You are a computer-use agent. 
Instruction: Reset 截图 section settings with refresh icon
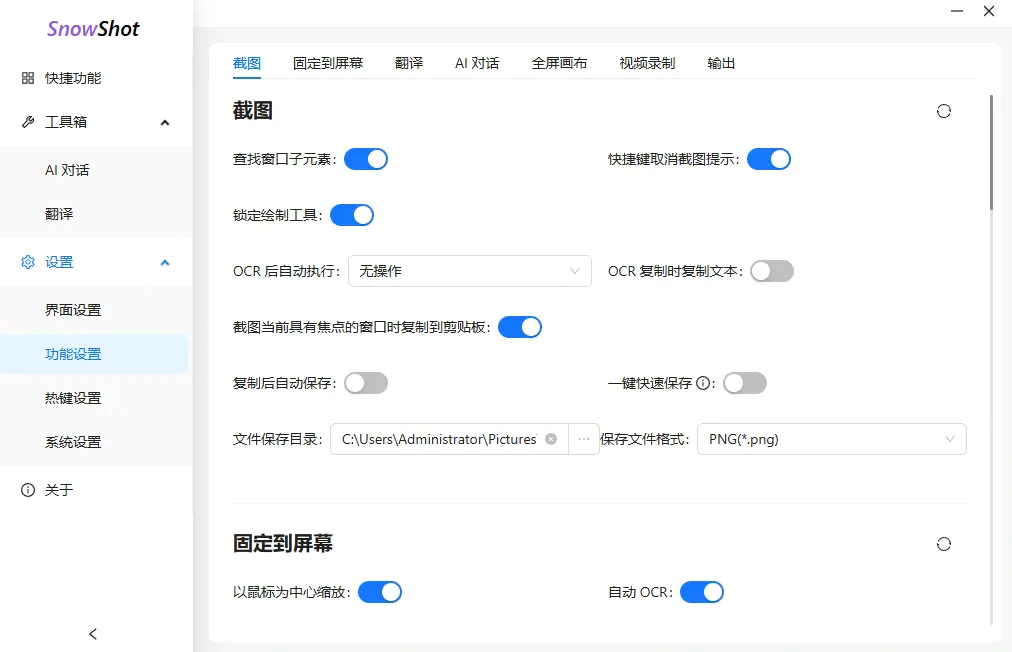944,111
